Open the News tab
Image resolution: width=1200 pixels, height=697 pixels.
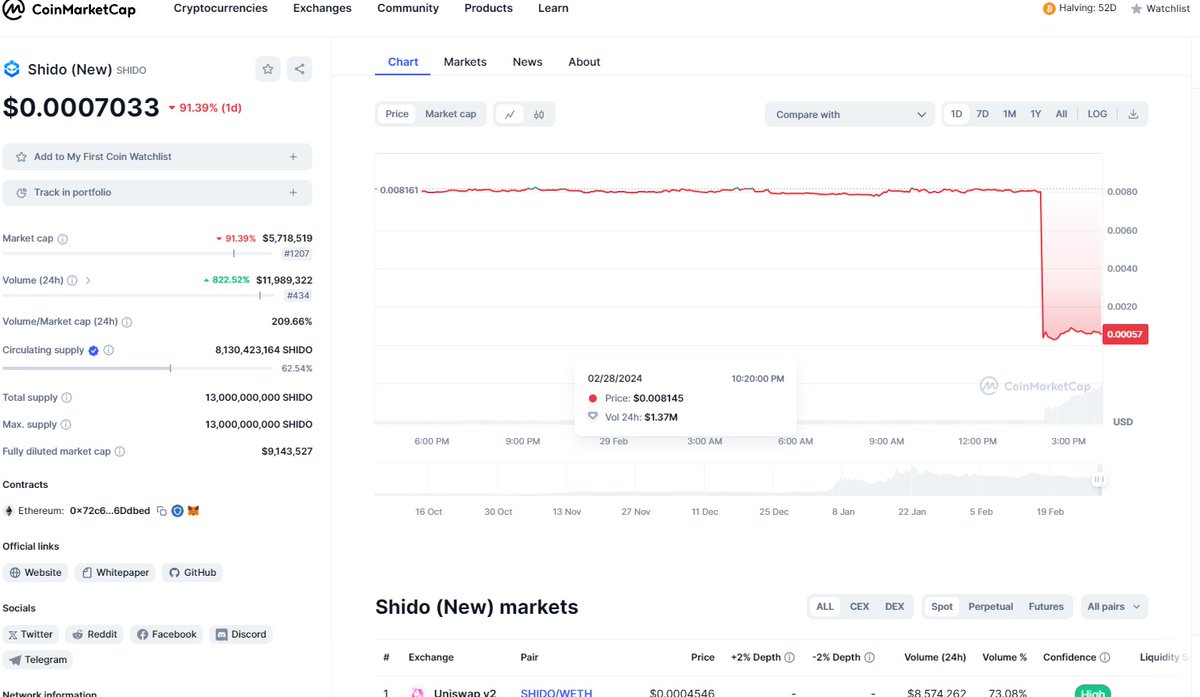(527, 62)
